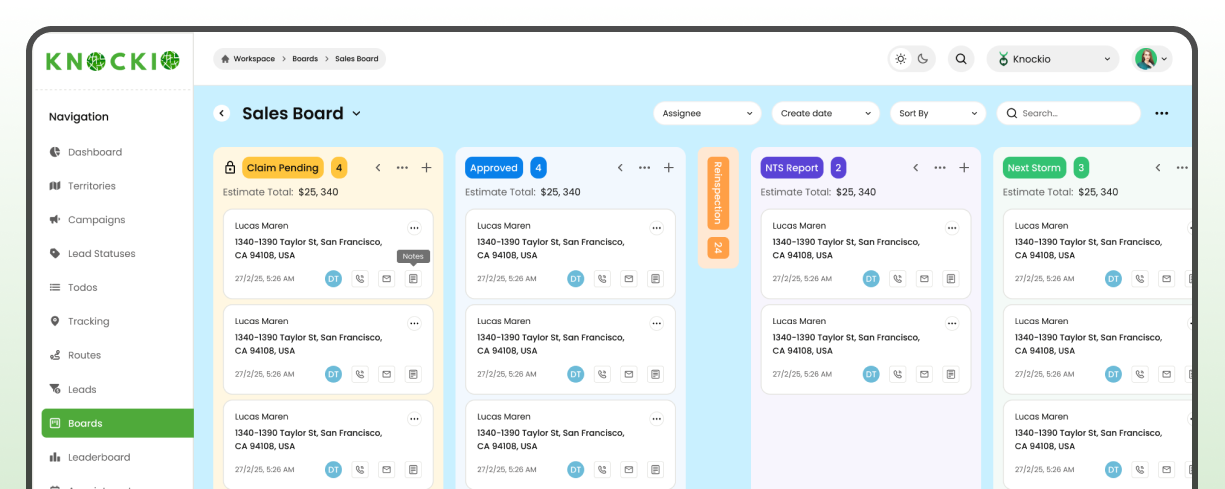Open Approved column options menu
This screenshot has height=489, width=1225.
pos(645,168)
